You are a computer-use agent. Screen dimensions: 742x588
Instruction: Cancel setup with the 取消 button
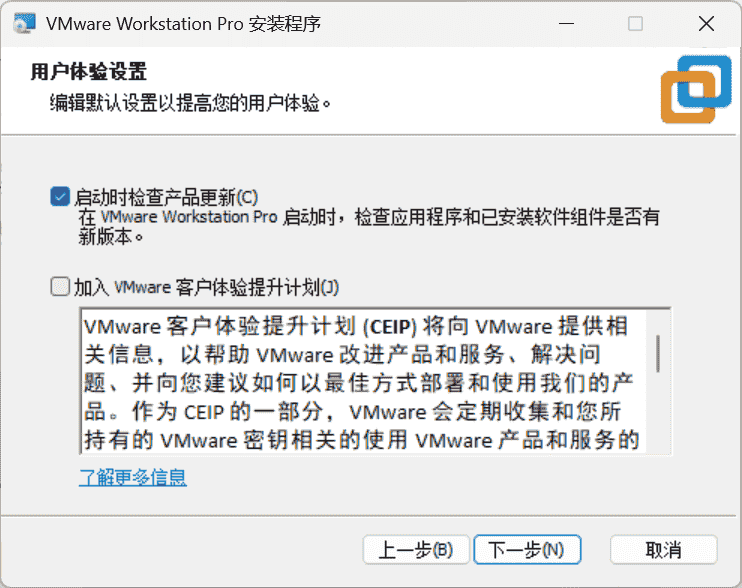[x=663, y=550]
